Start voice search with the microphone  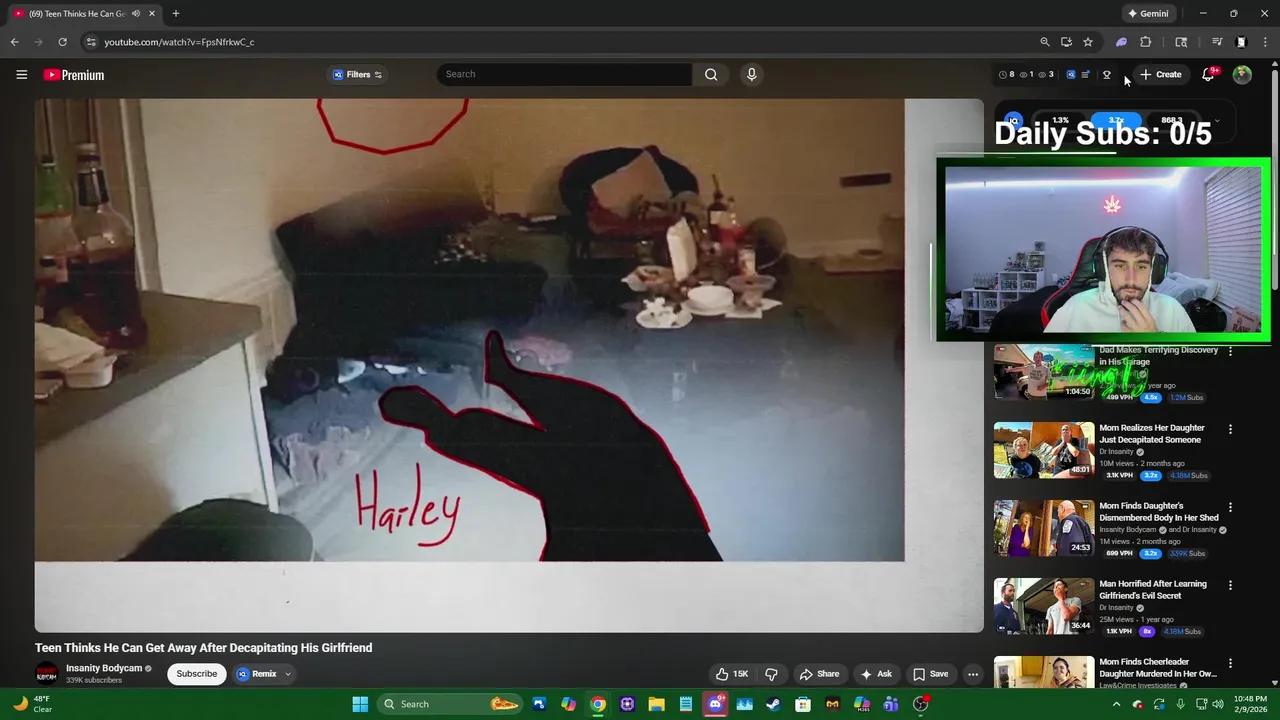[751, 74]
